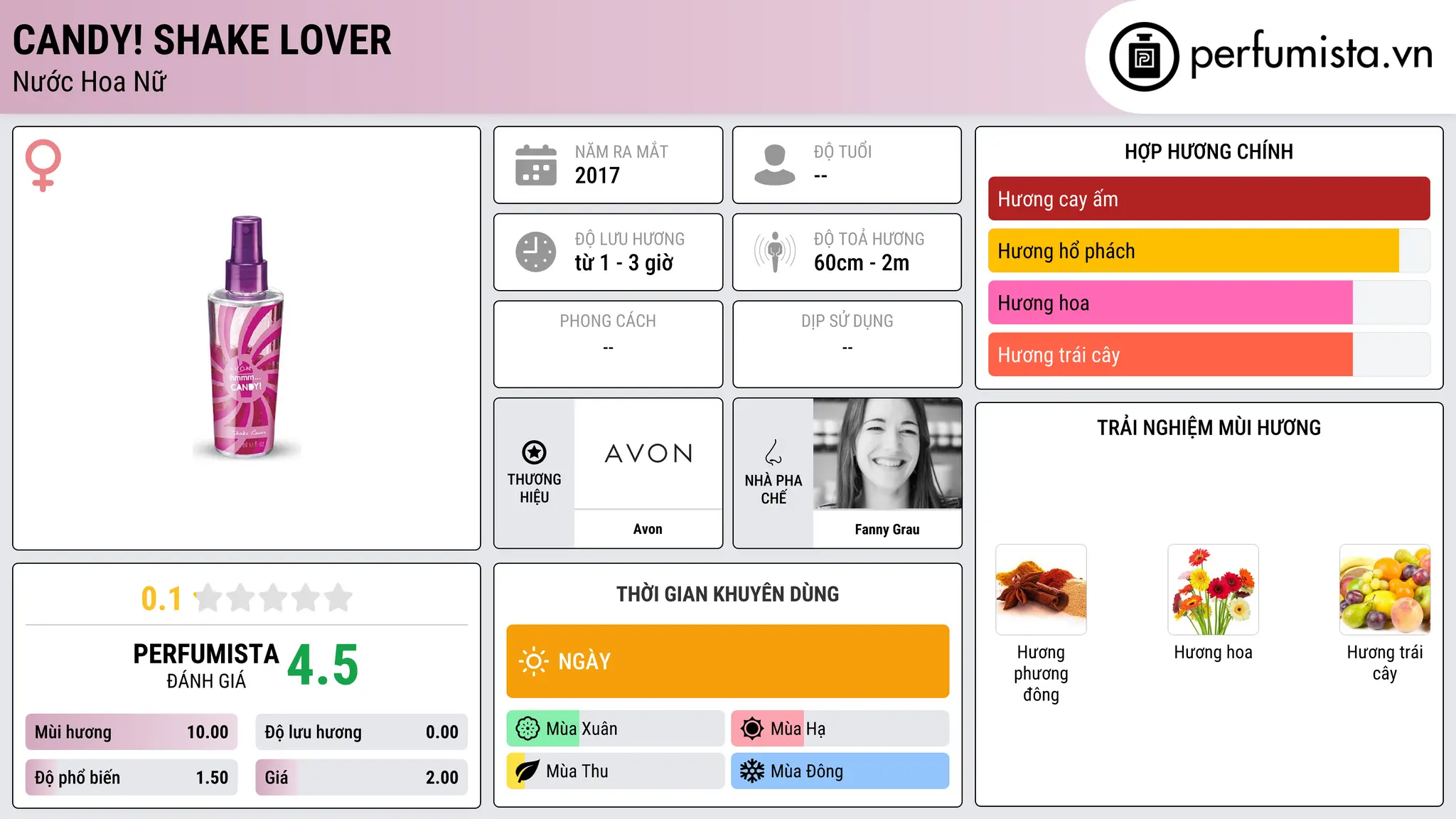Image resolution: width=1456 pixels, height=819 pixels.
Task: Click the five-star rating row
Action: point(273,598)
